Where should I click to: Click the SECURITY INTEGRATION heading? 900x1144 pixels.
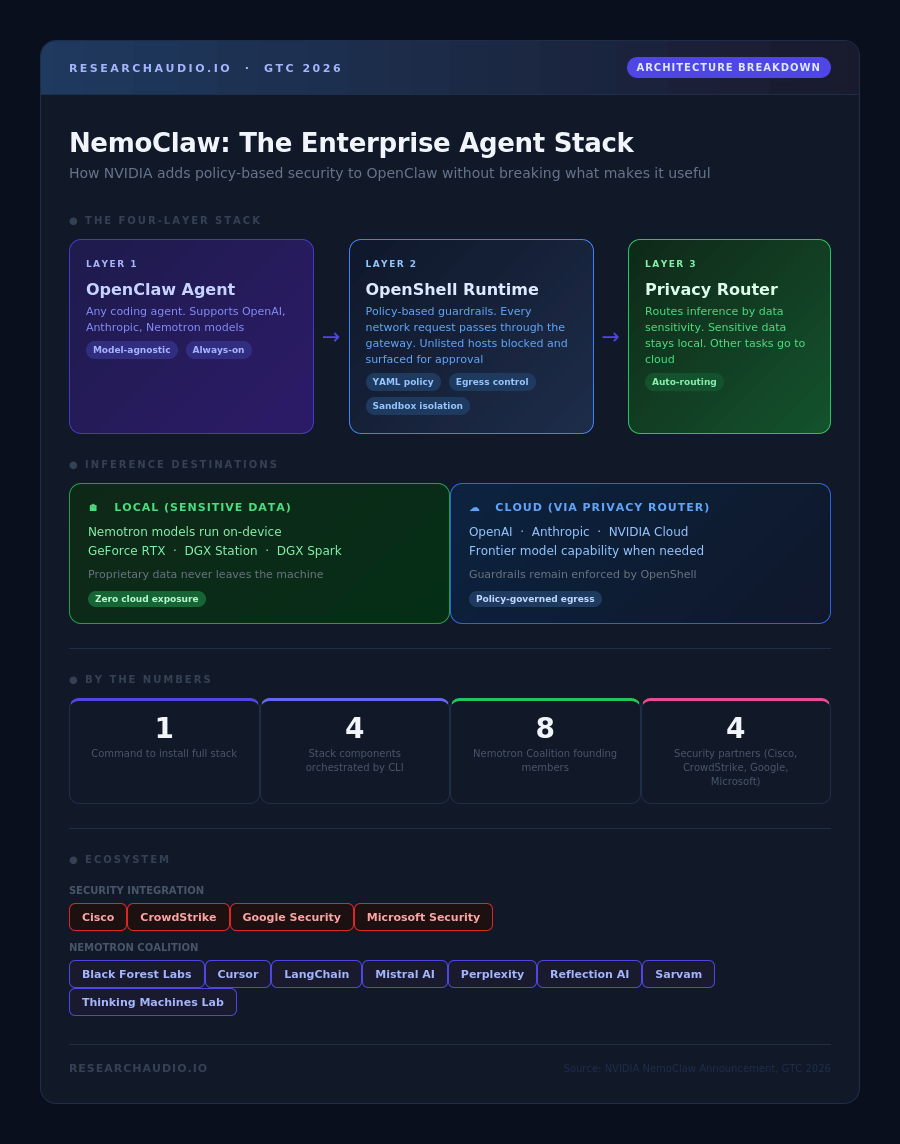pyautogui.click(x=136, y=890)
